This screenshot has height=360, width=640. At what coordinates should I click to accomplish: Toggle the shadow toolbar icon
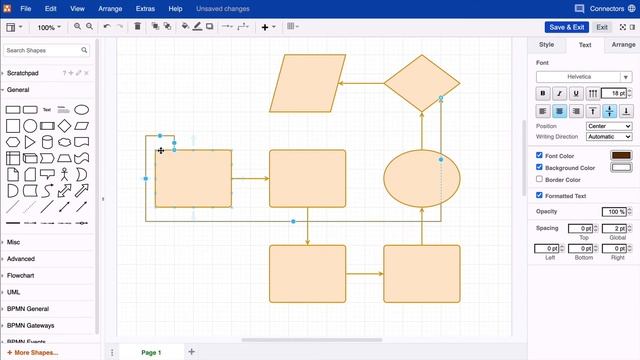click(209, 27)
